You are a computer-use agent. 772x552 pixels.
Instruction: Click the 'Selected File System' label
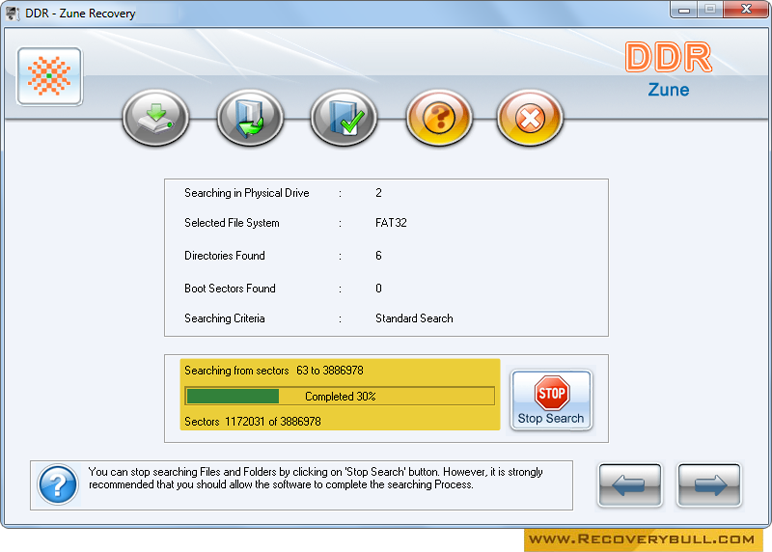tap(232, 223)
